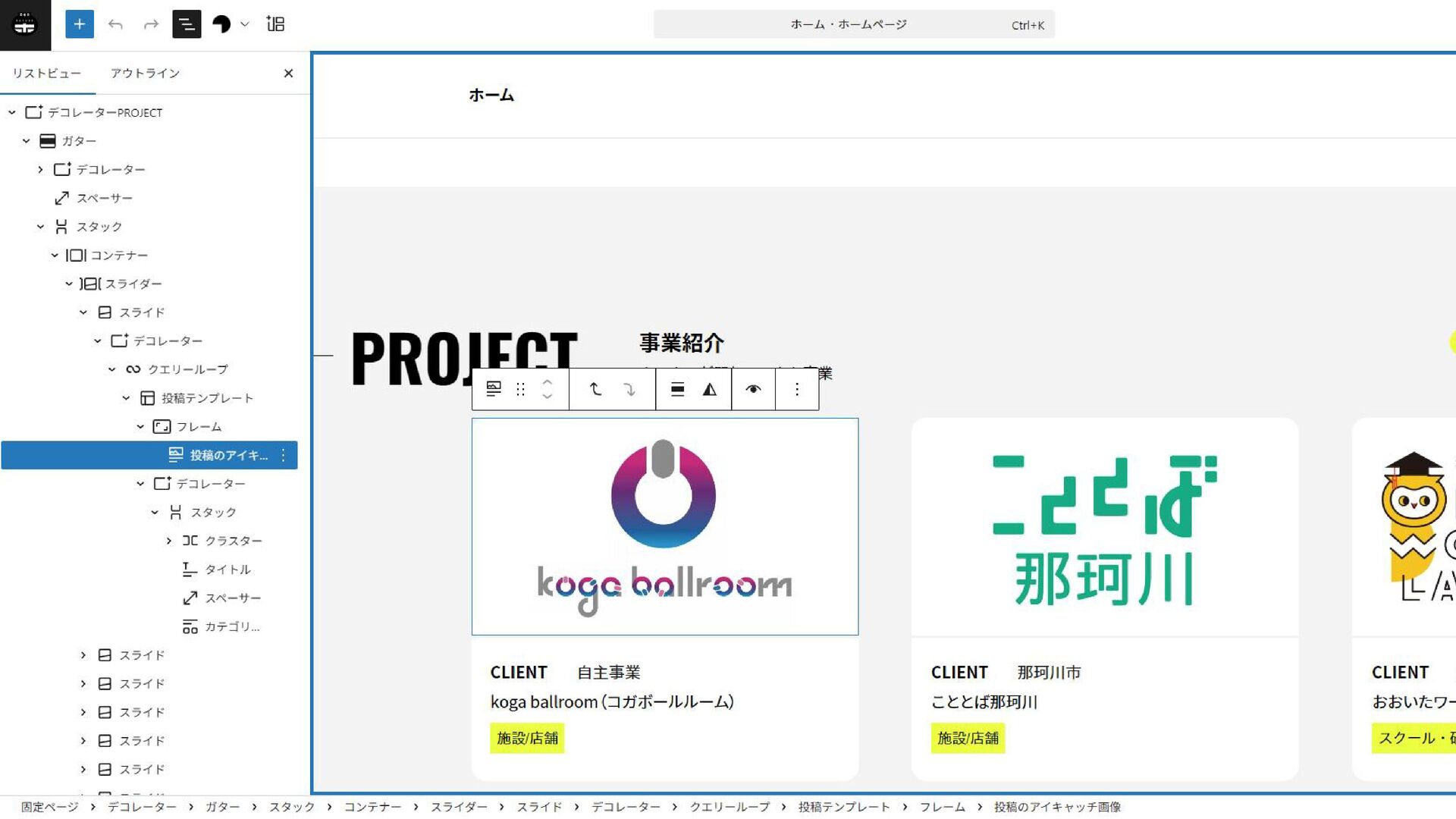Click スライダー in the bottom breadcrumb
The height and width of the screenshot is (819, 1456).
(459, 807)
